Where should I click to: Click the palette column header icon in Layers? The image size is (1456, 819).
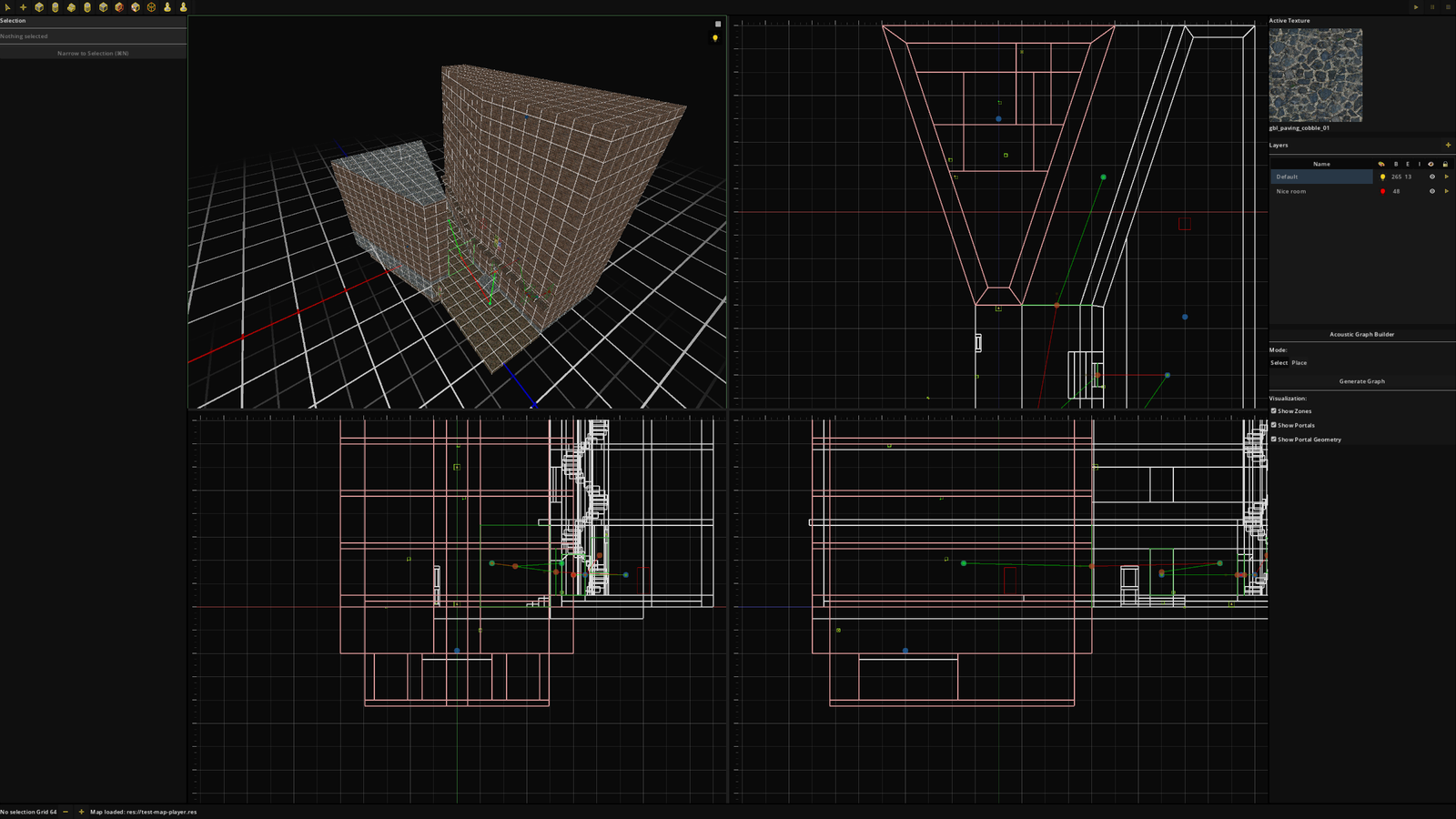click(1381, 164)
